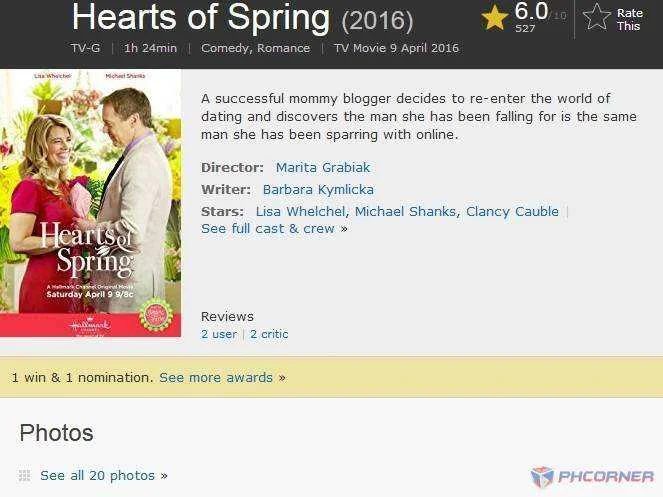Open director Marita Grabiak's page

point(323,167)
